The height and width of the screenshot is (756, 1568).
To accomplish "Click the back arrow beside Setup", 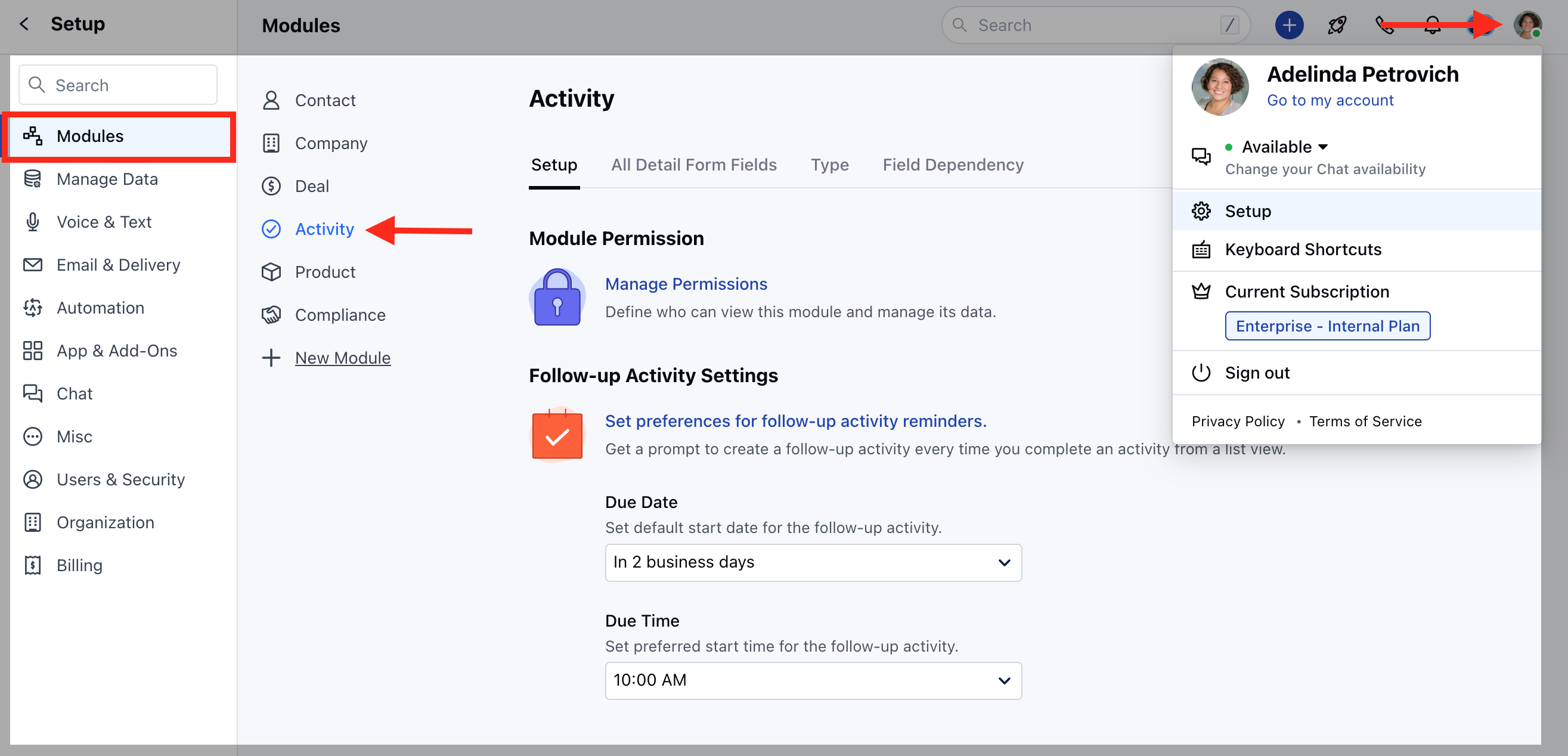I will [x=24, y=24].
